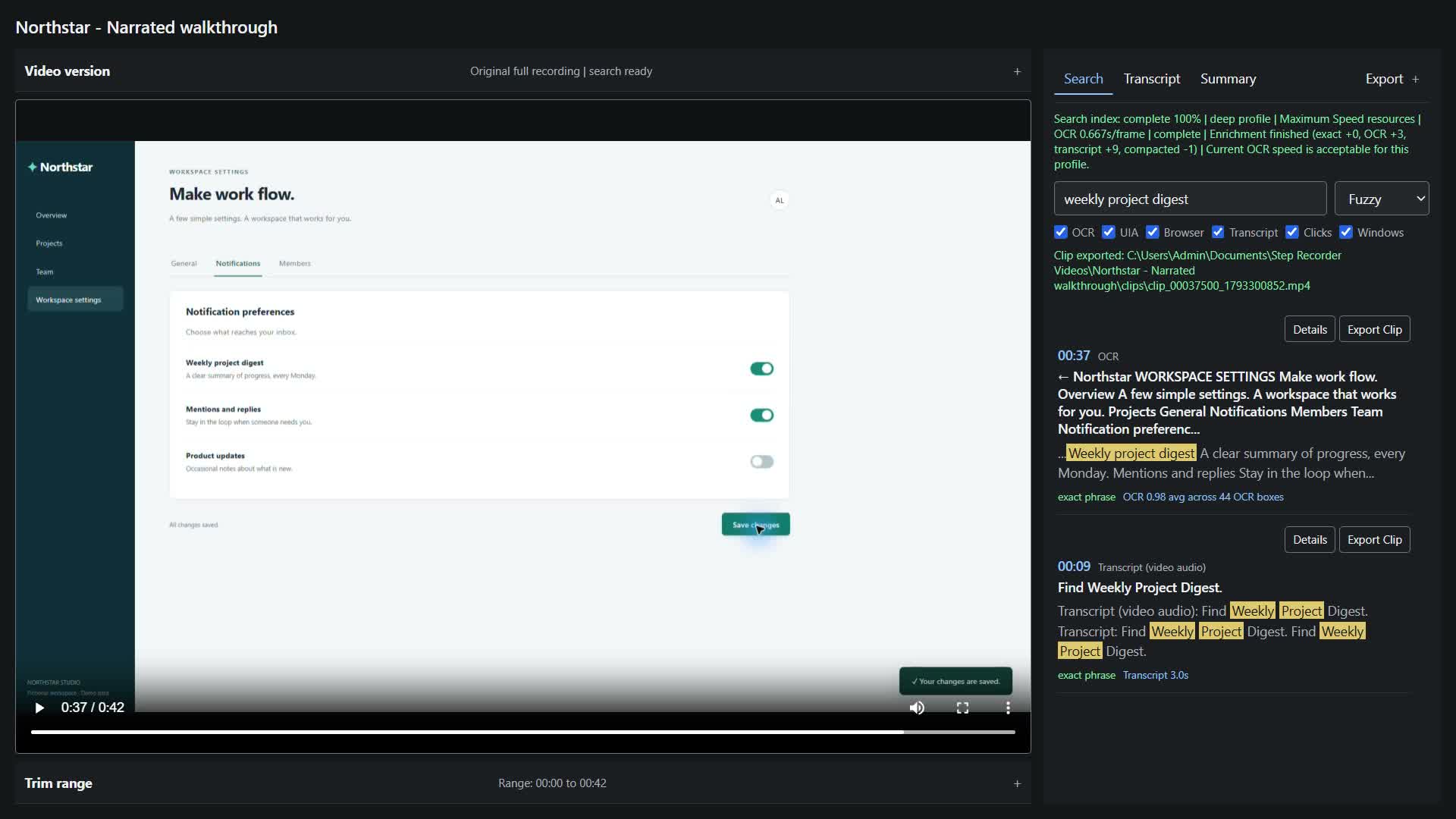
Task: Enter fullscreen video mode
Action: point(962,708)
